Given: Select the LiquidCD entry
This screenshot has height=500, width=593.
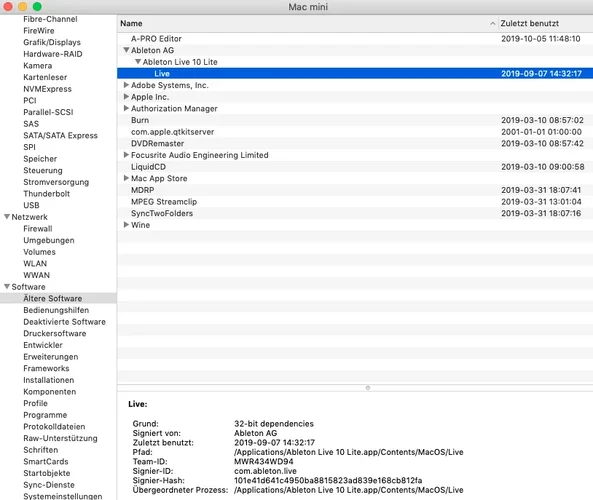Looking at the screenshot, I should coord(355,167).
